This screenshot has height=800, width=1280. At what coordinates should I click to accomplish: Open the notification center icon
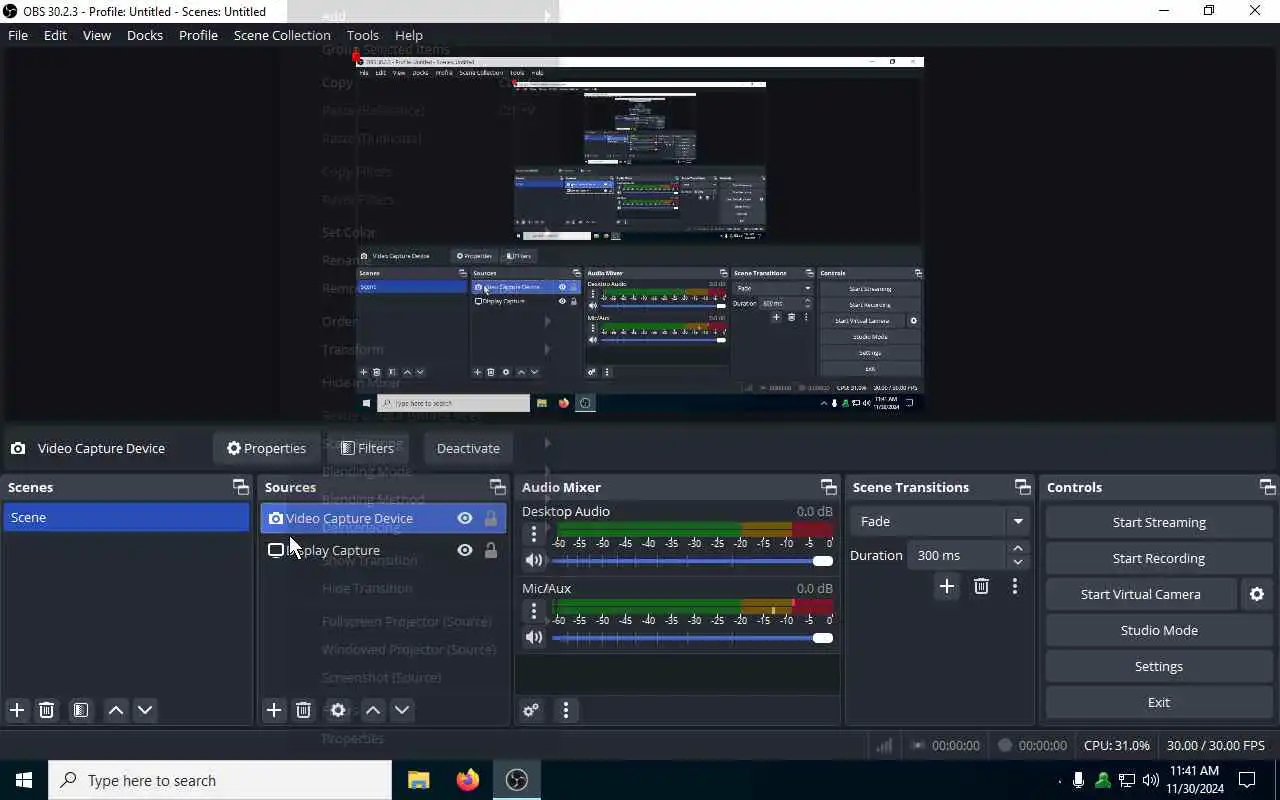(x=1247, y=780)
